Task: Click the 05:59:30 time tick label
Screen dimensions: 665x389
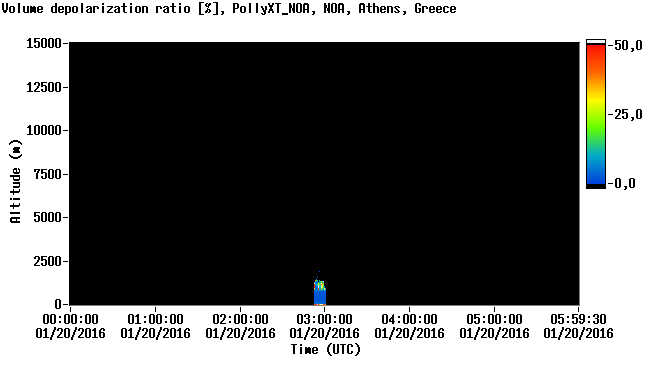Action: pyautogui.click(x=578, y=319)
